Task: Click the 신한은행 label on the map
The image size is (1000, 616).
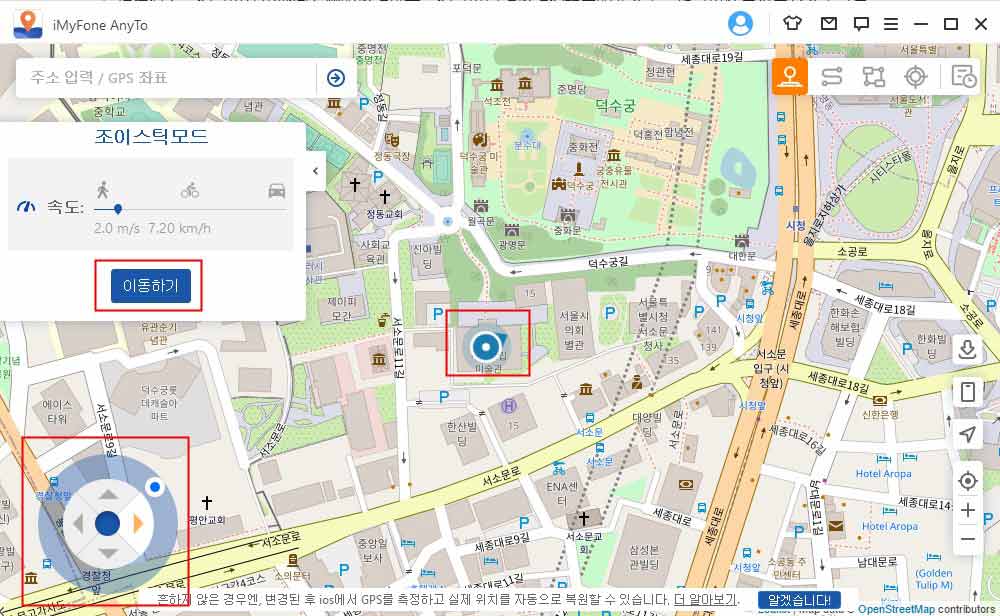Action: (880, 414)
